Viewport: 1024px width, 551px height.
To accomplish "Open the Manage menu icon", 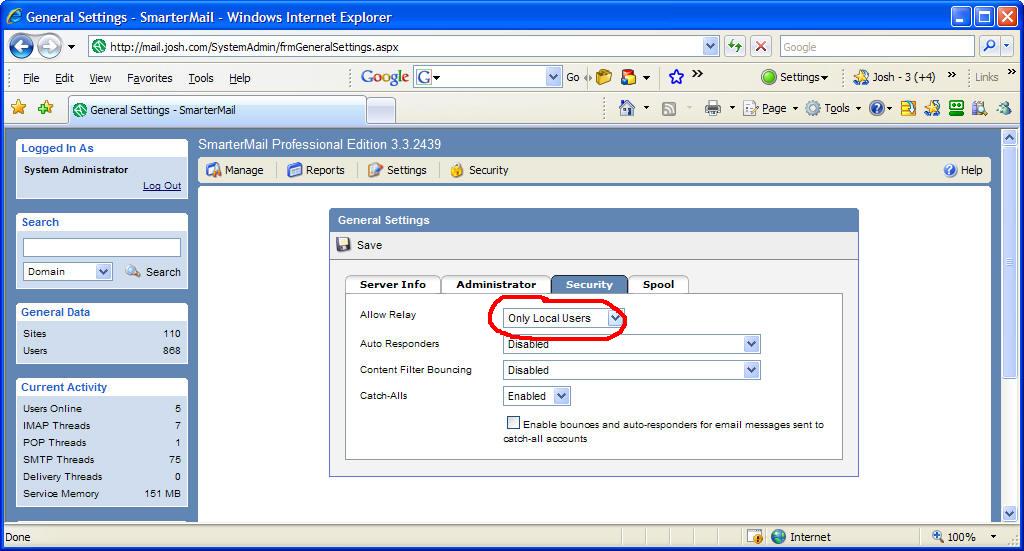I will (x=214, y=170).
